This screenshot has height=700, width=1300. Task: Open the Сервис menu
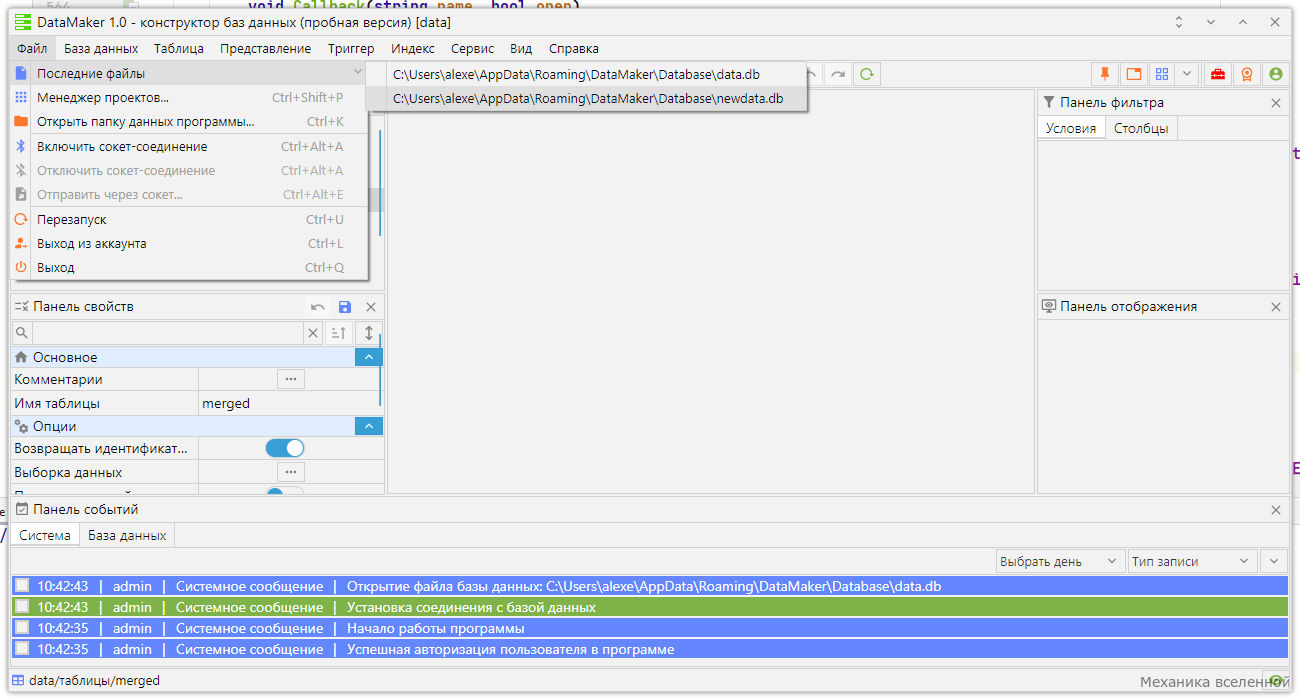(473, 48)
